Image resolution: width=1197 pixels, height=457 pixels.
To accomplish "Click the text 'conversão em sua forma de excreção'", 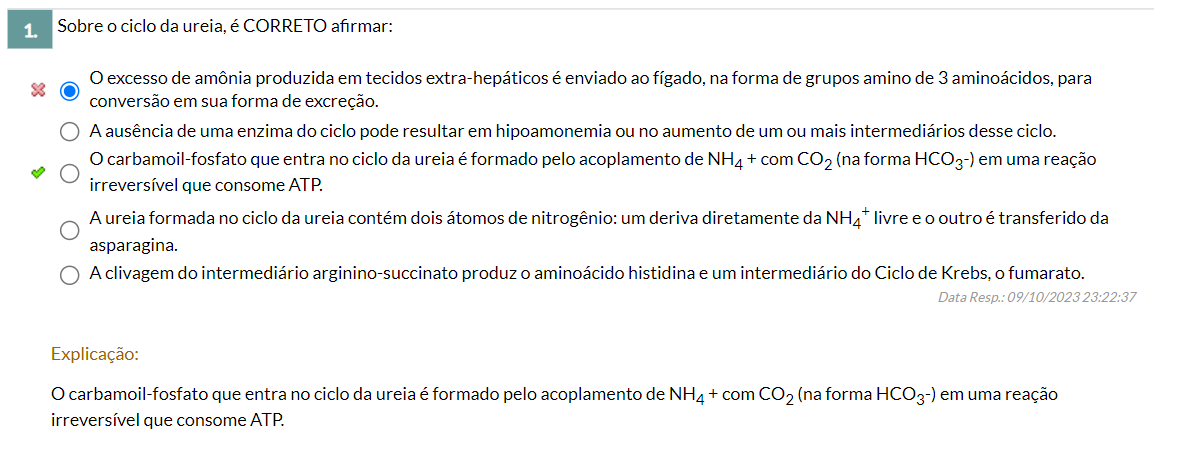I will pos(234,101).
